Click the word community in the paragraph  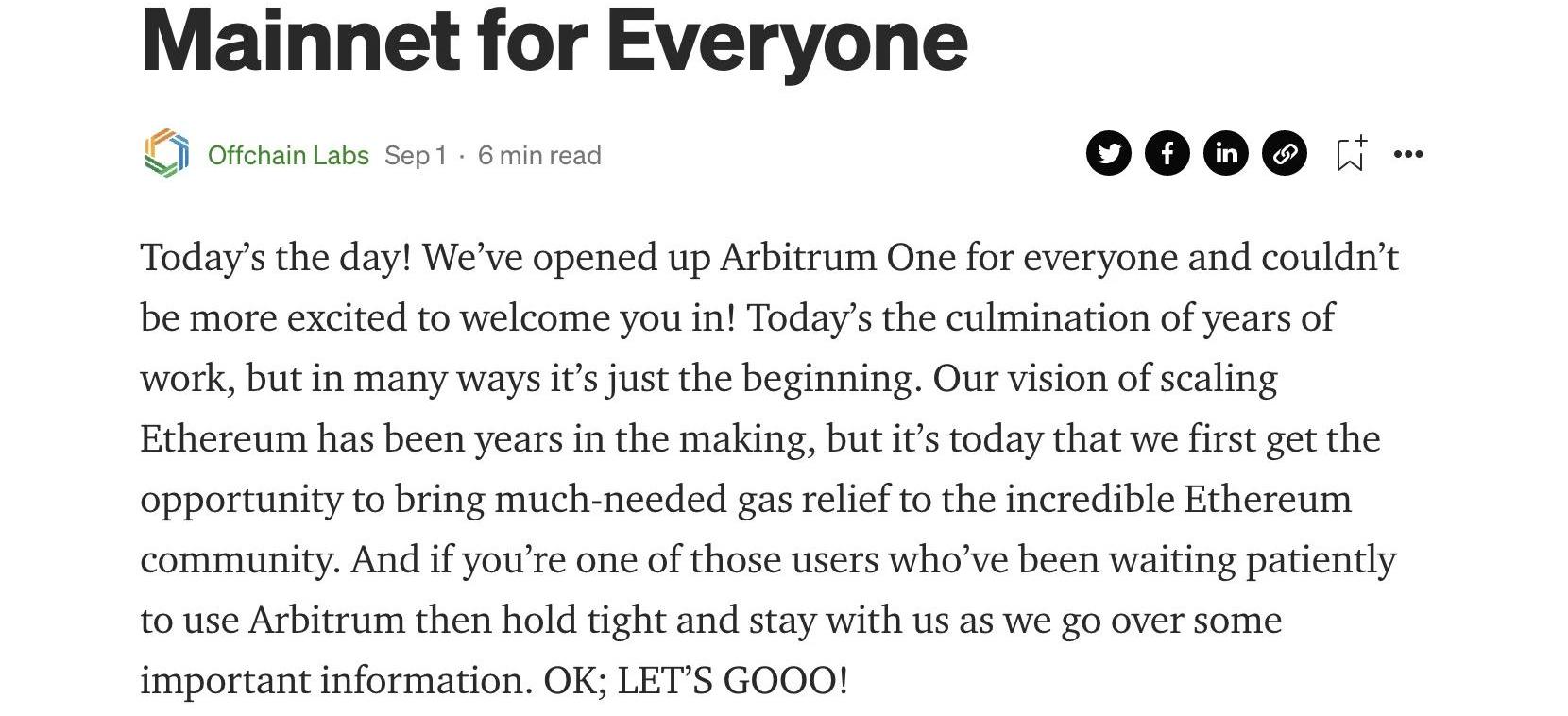click(237, 559)
